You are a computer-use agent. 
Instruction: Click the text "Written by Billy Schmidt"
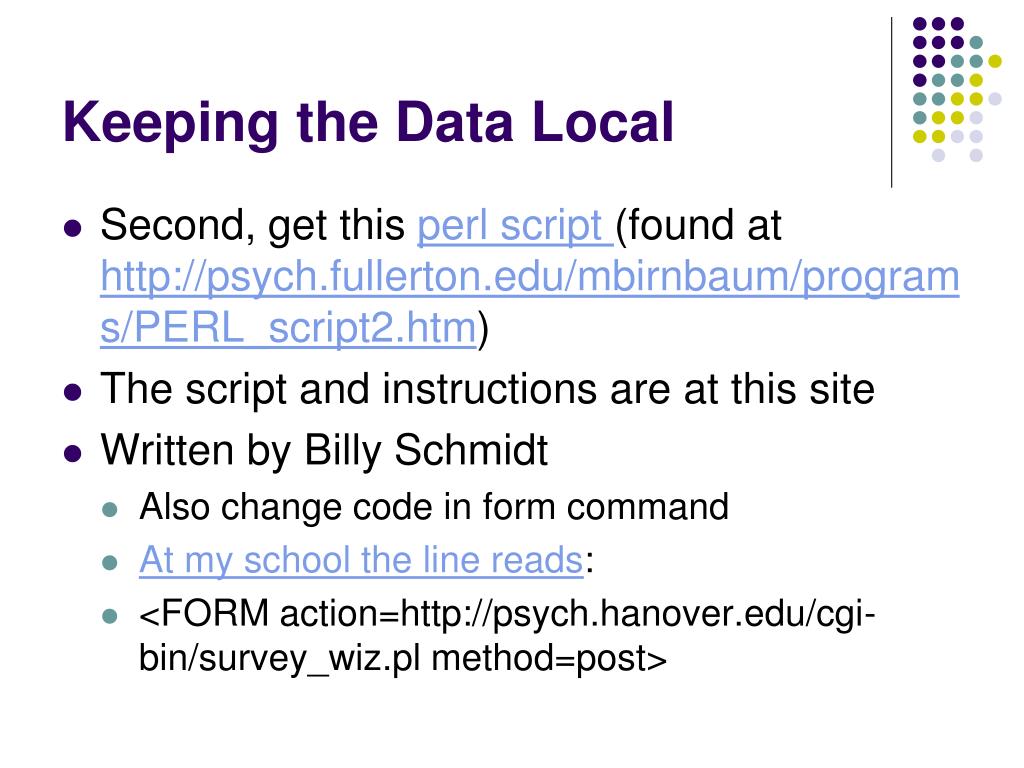pos(324,451)
